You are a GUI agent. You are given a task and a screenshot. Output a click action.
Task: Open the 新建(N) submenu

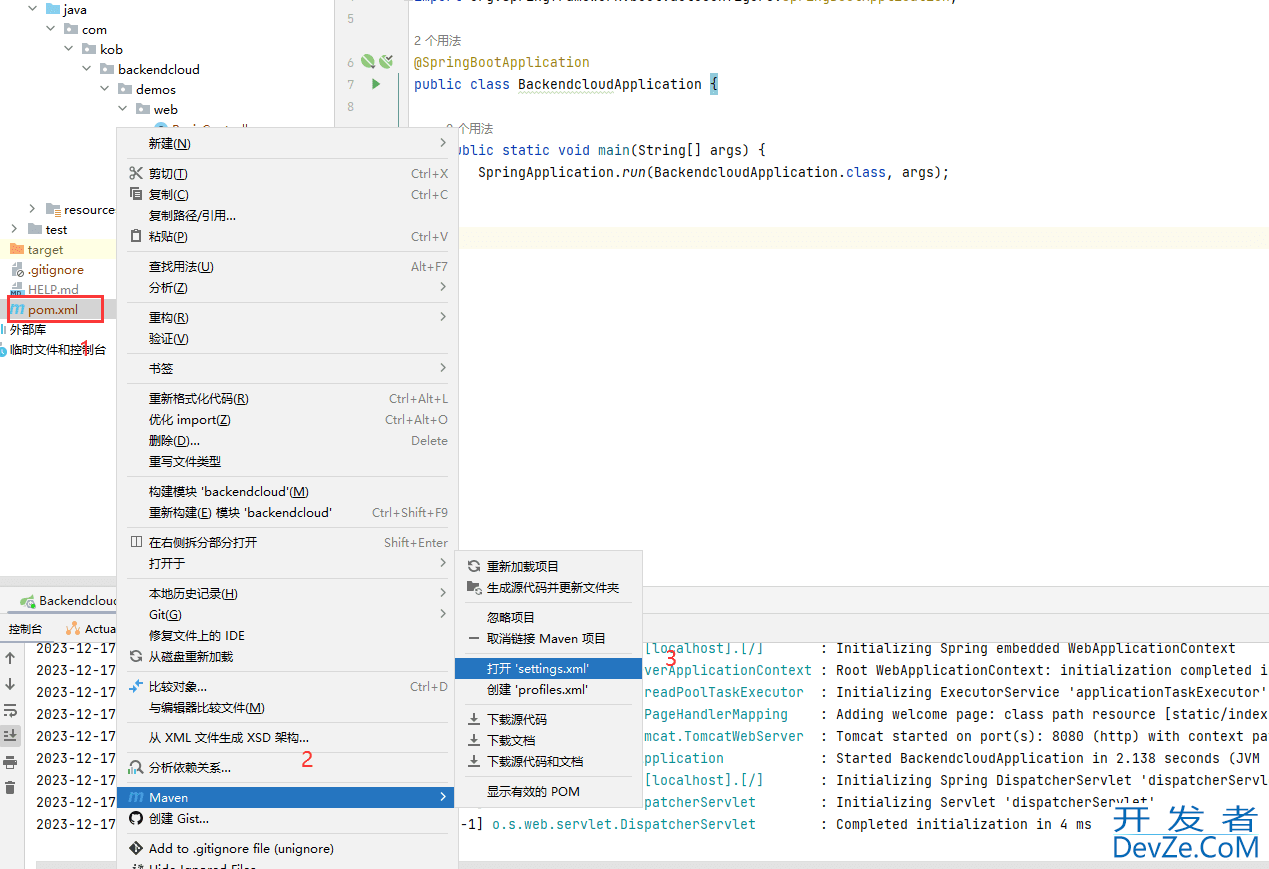click(x=288, y=143)
